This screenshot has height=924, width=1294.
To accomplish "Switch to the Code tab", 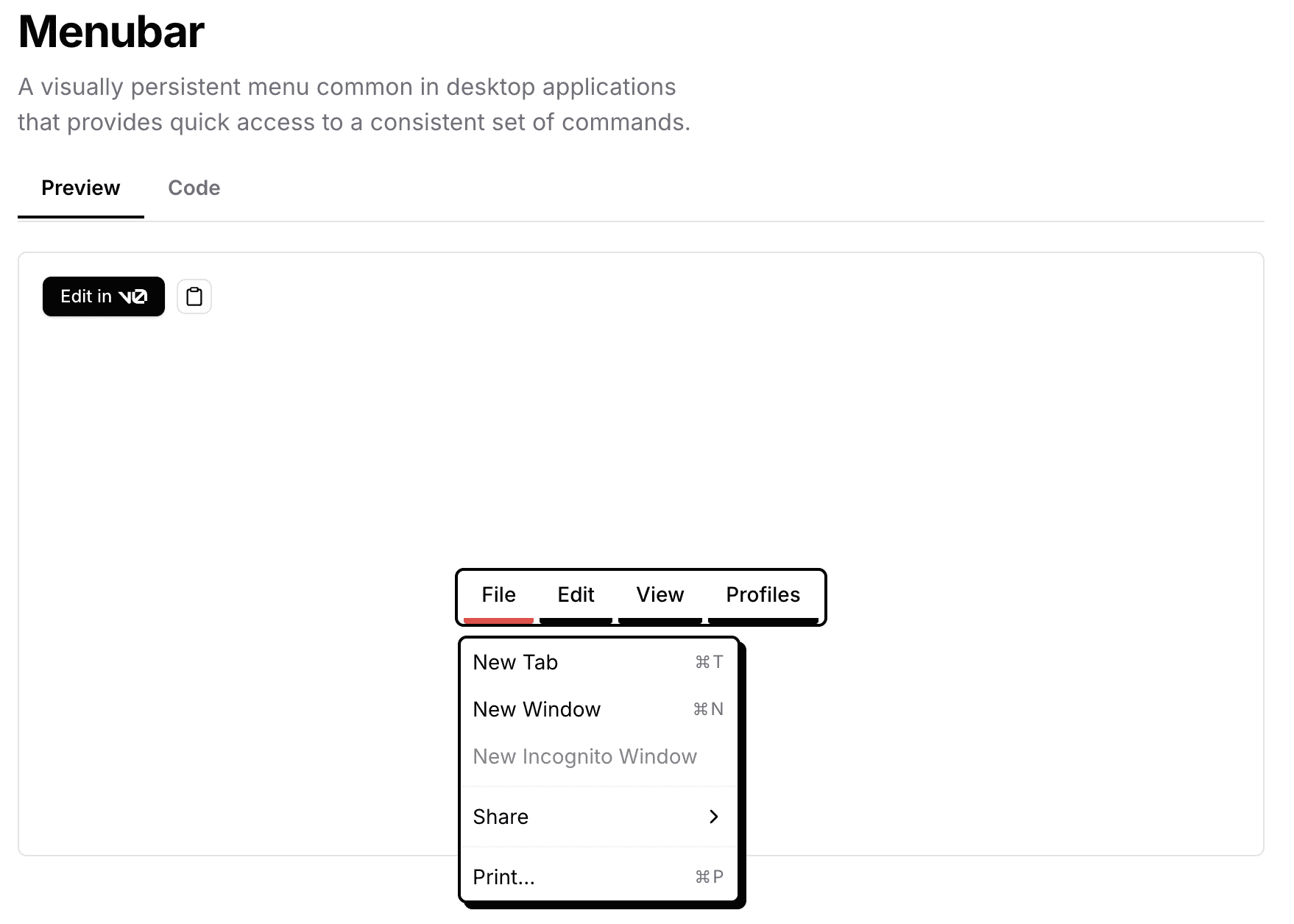I will (194, 188).
